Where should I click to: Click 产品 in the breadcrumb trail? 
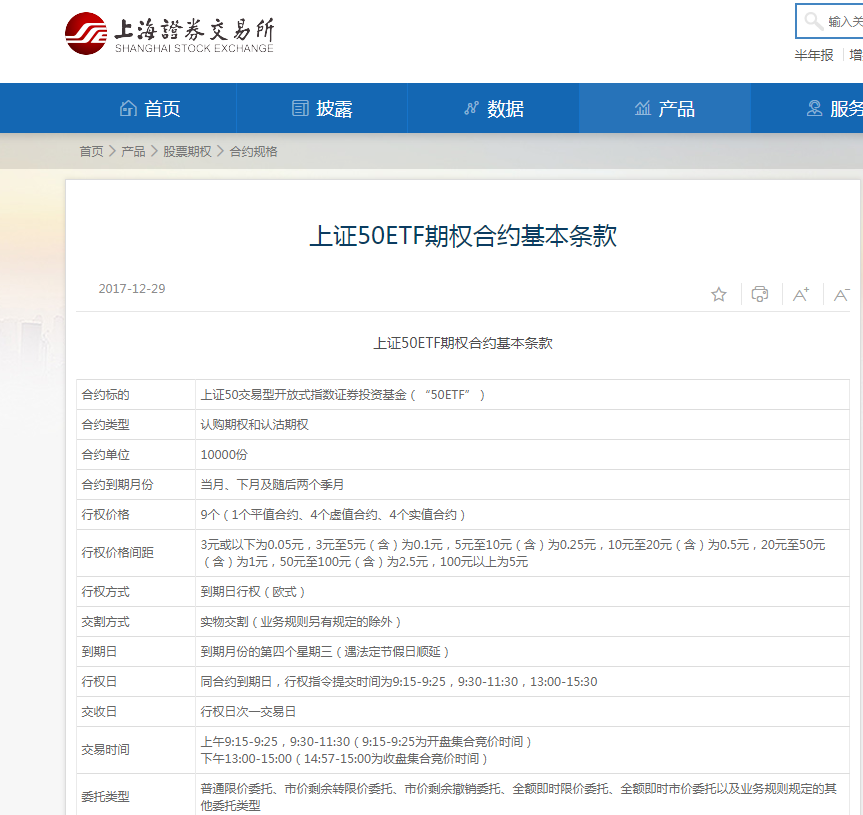click(133, 152)
